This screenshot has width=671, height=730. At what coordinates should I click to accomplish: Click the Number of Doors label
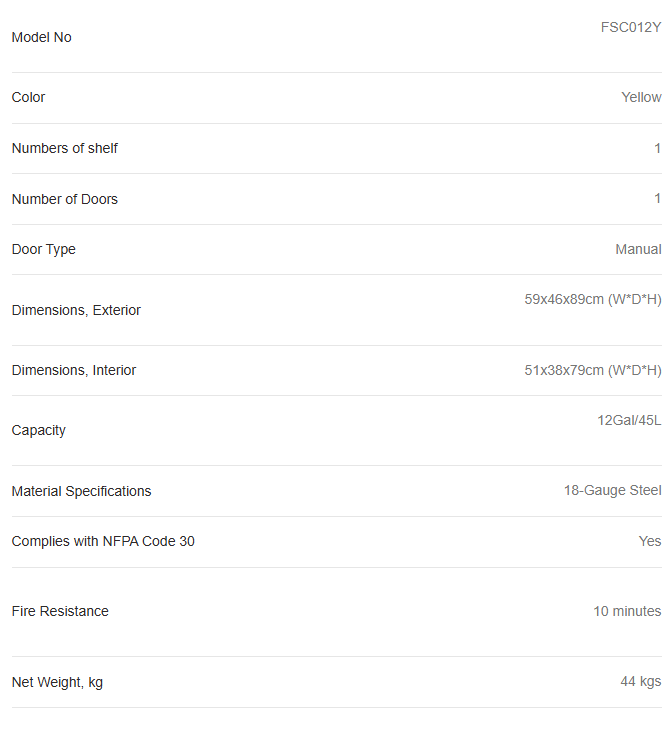tap(64, 200)
